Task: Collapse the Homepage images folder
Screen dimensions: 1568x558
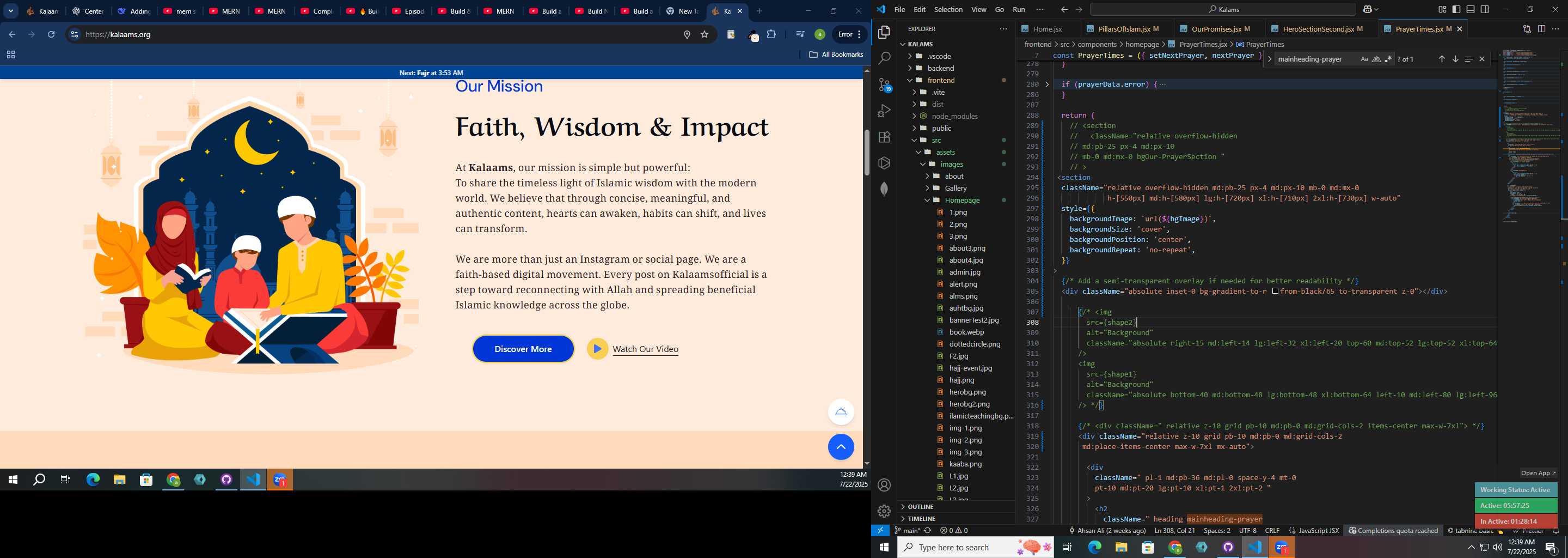Action: pyautogui.click(x=927, y=201)
